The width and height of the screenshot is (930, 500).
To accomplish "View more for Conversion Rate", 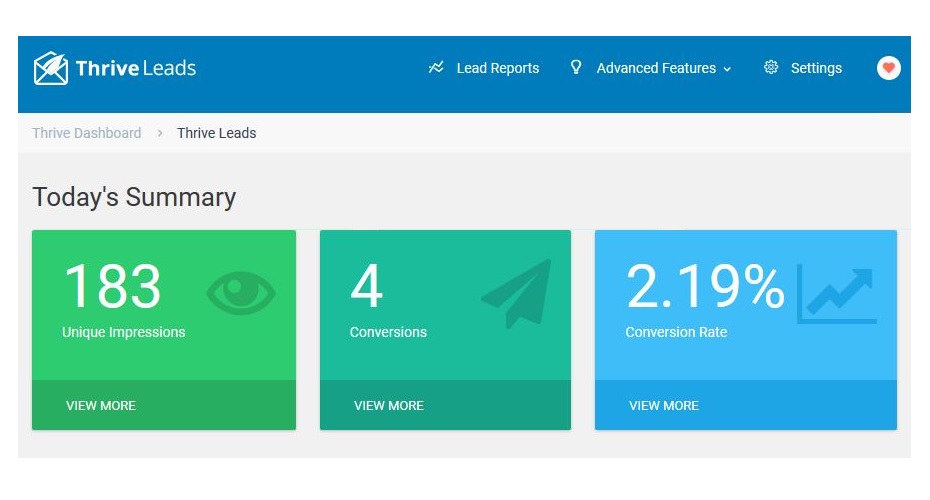I will tap(664, 406).
